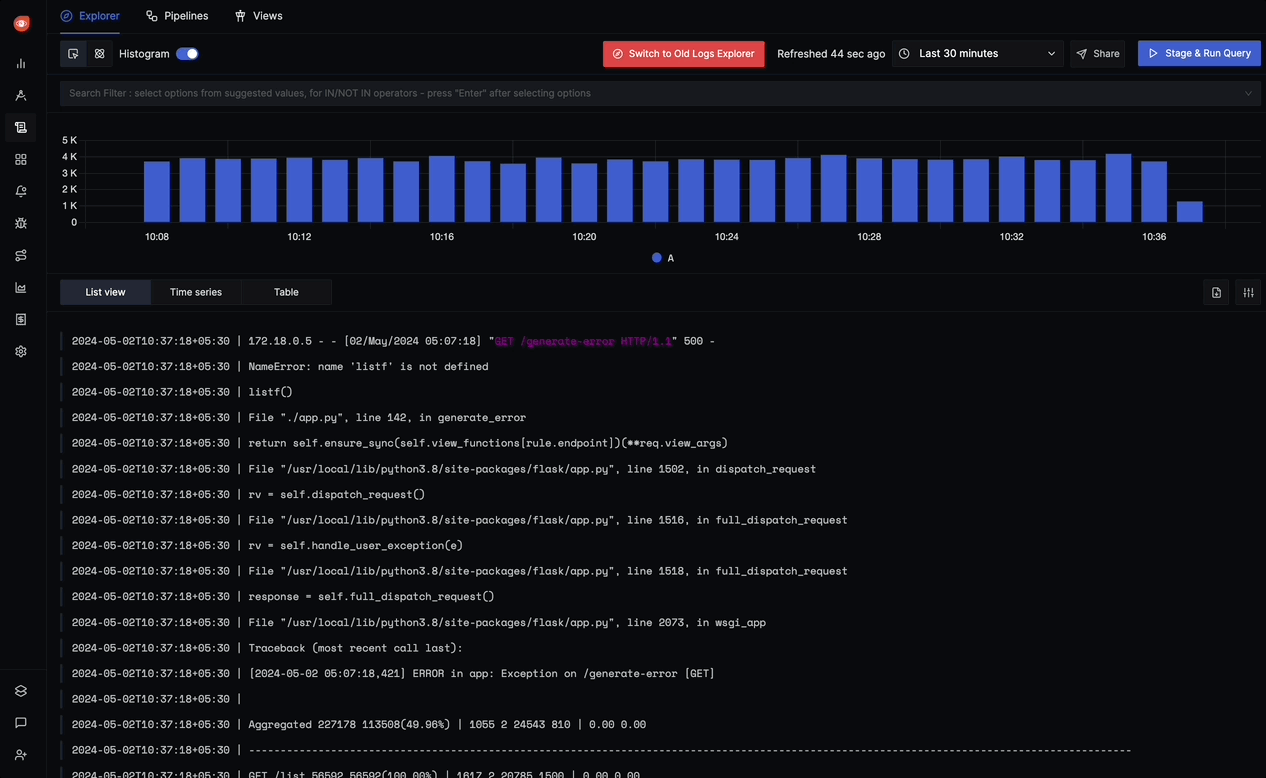Click the invite user icon in sidebar
This screenshot has height=778, width=1266.
[21, 755]
